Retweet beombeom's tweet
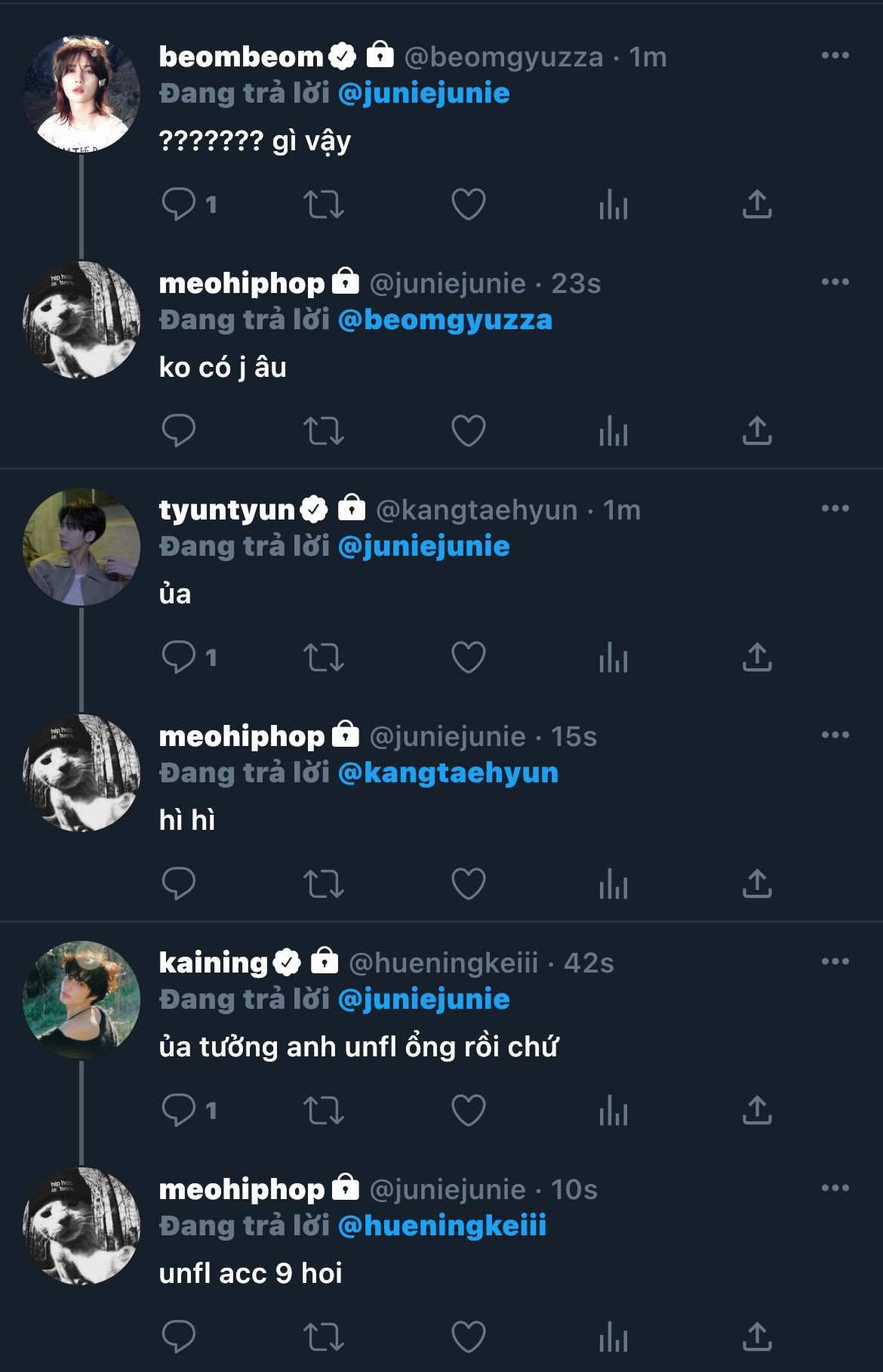 323,204
